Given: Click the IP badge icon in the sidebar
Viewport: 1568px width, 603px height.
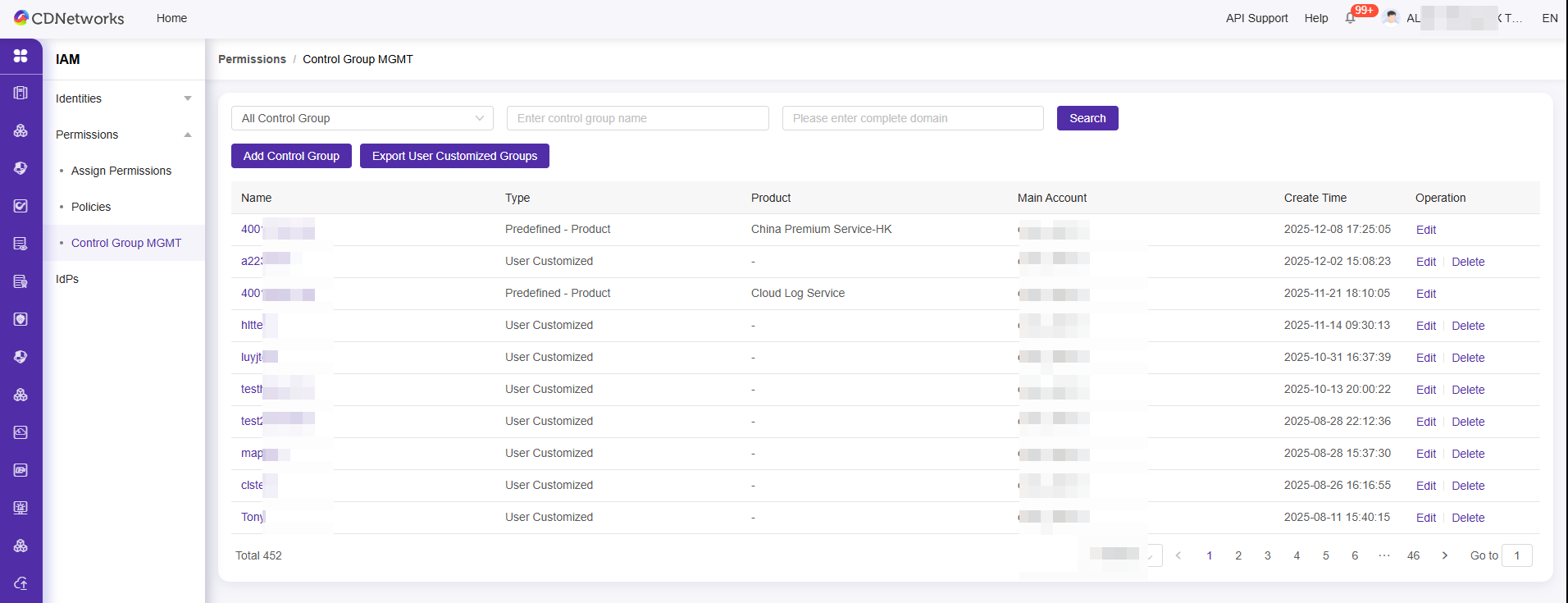Looking at the screenshot, I should coord(21,470).
